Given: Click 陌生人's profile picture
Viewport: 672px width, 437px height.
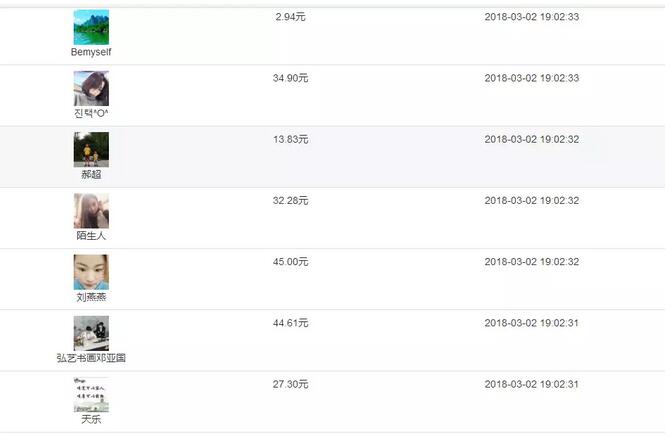Looking at the screenshot, I should point(91,211).
